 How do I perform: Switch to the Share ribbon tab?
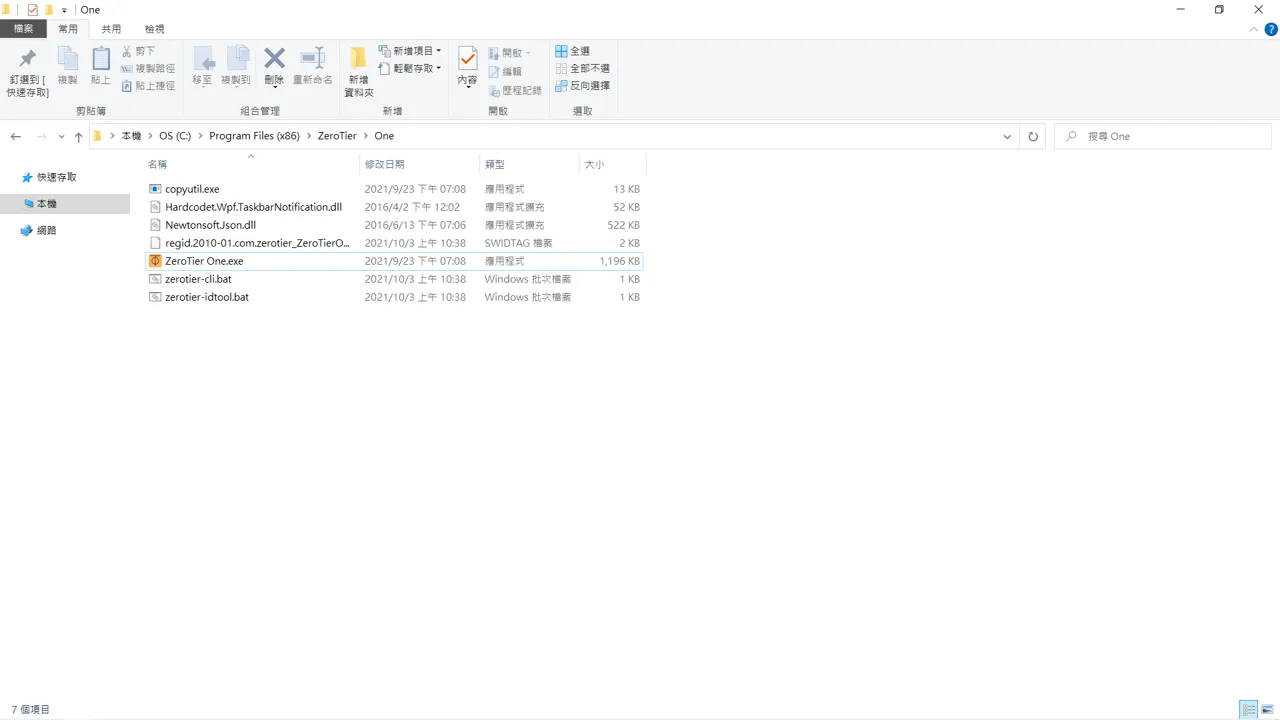coord(111,29)
